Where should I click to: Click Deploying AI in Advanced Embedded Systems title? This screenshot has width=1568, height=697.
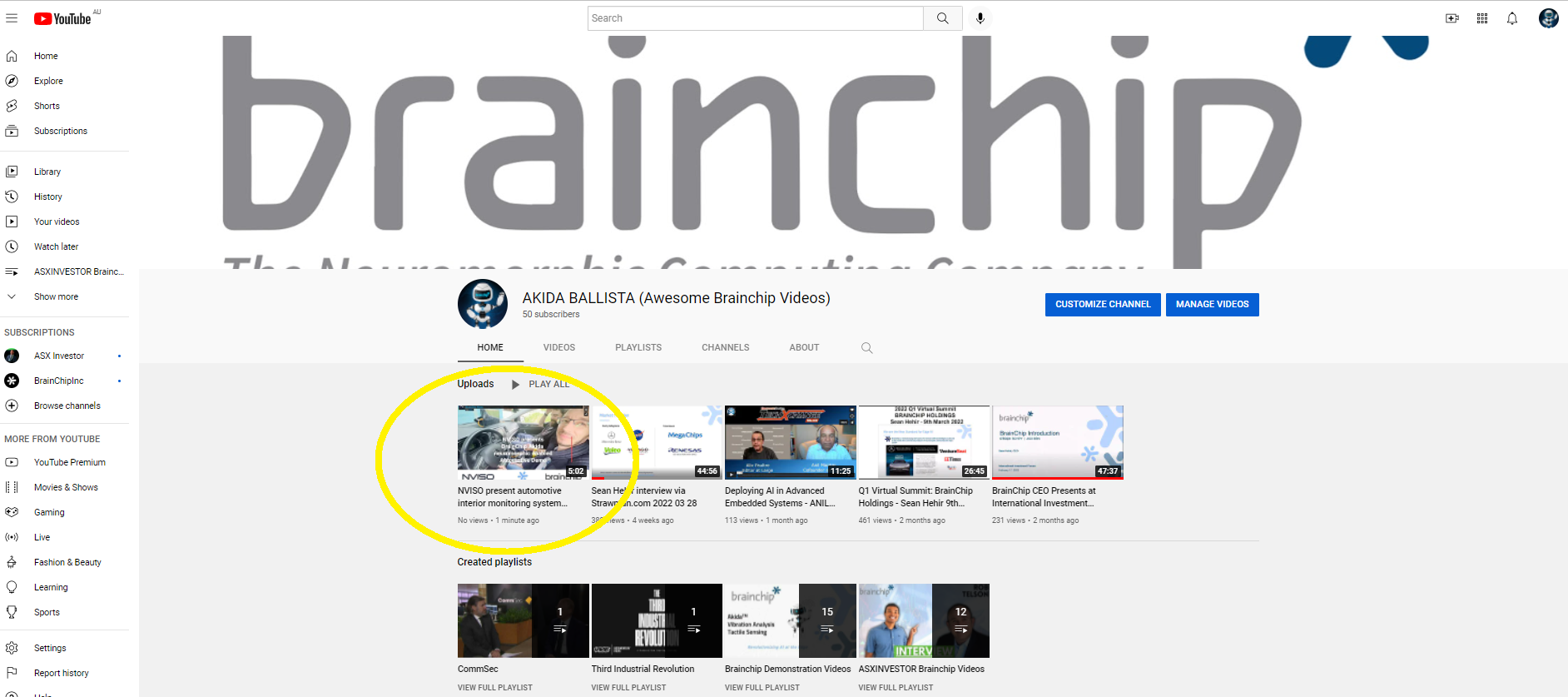click(780, 497)
